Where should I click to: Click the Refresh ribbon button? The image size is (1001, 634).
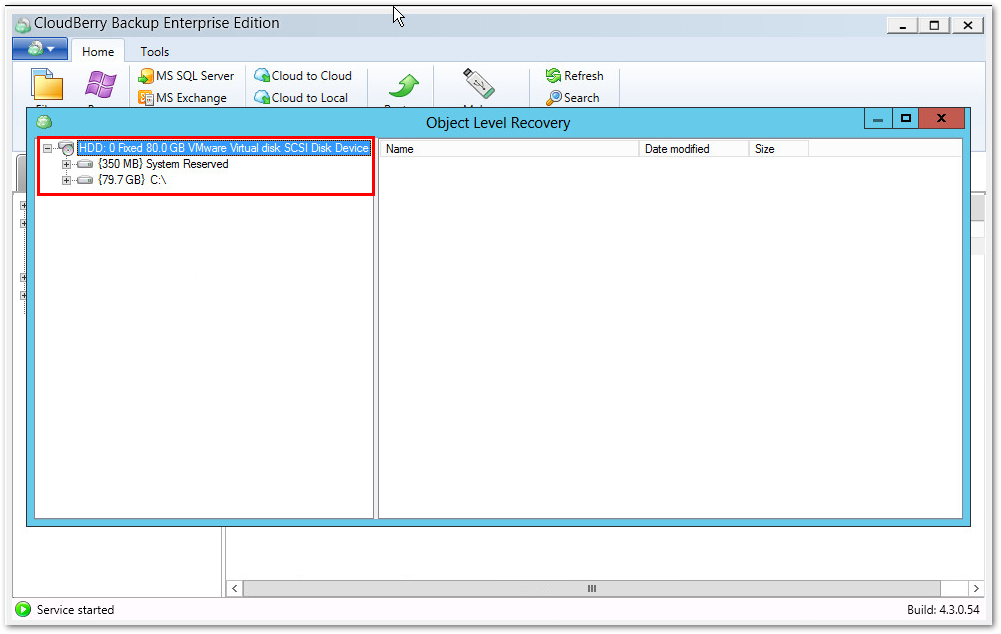tap(574, 76)
